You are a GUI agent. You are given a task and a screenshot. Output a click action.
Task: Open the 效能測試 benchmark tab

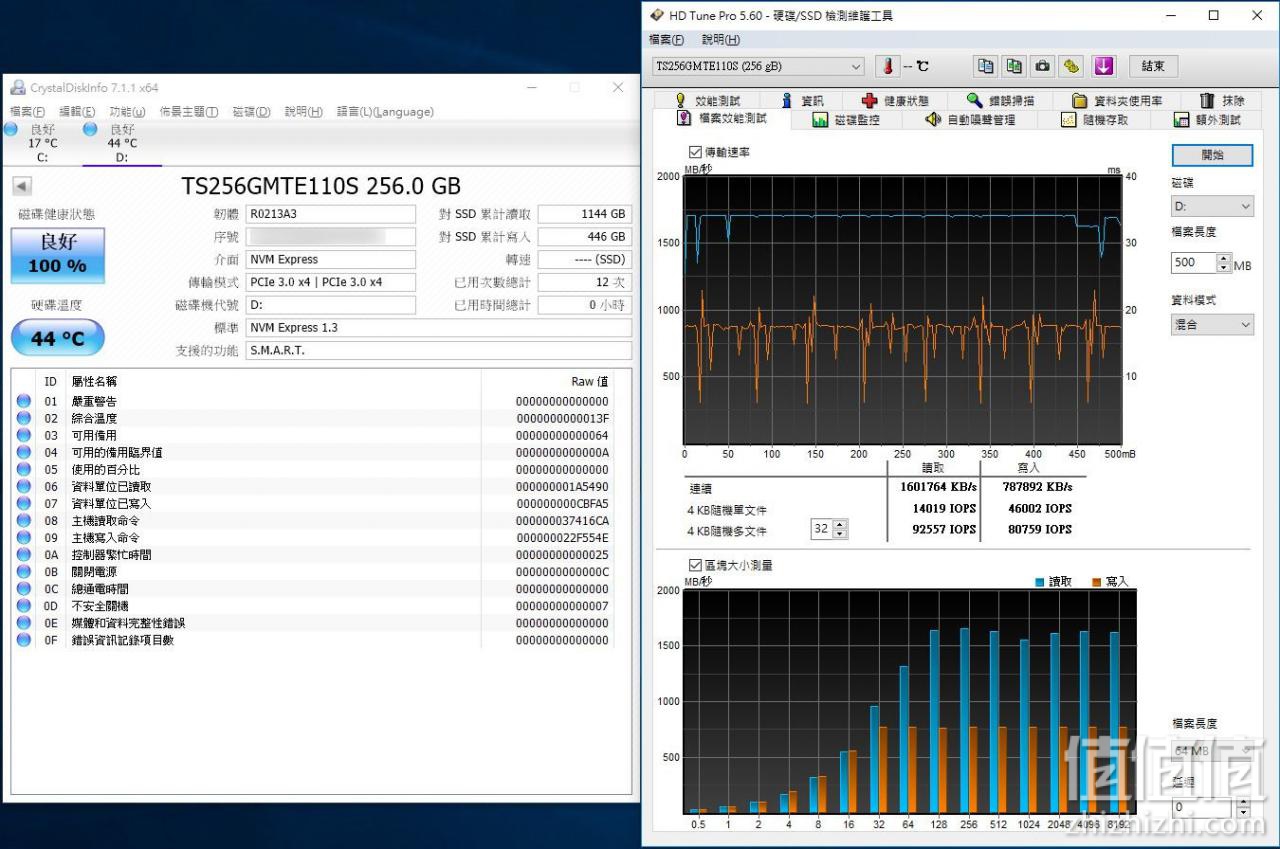click(x=708, y=101)
